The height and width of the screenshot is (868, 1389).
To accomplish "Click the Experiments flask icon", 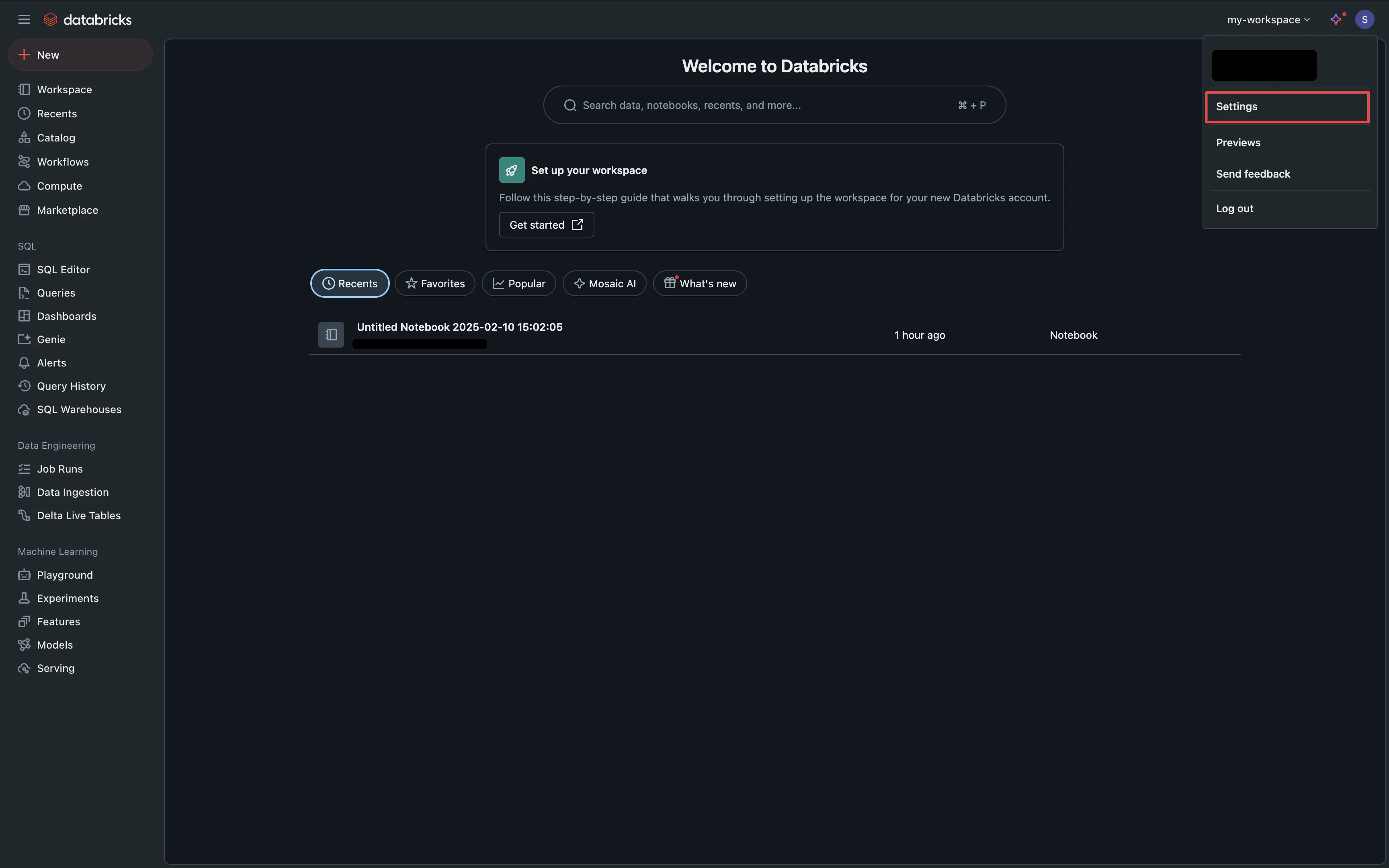I will (x=24, y=598).
